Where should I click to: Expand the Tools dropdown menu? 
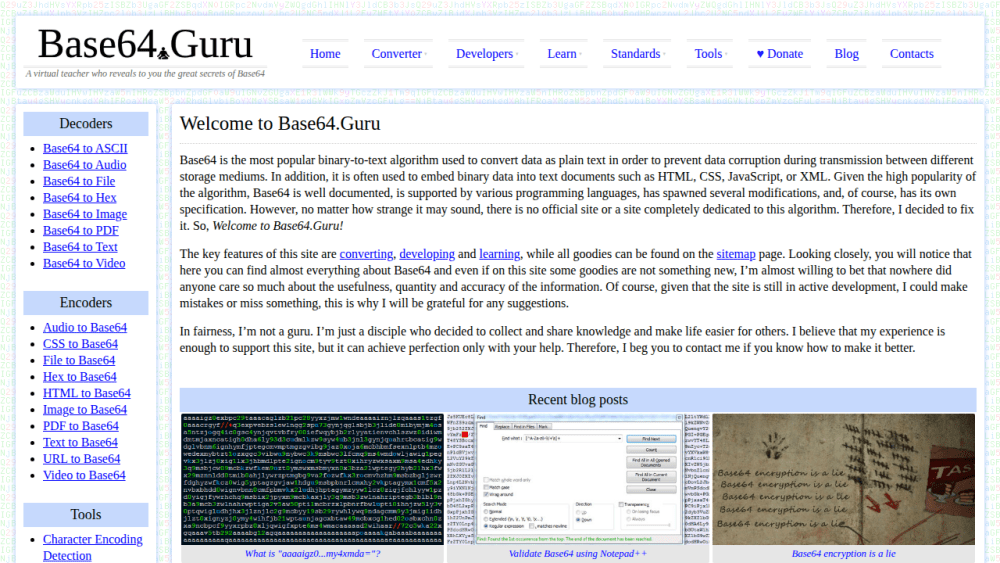710,54
